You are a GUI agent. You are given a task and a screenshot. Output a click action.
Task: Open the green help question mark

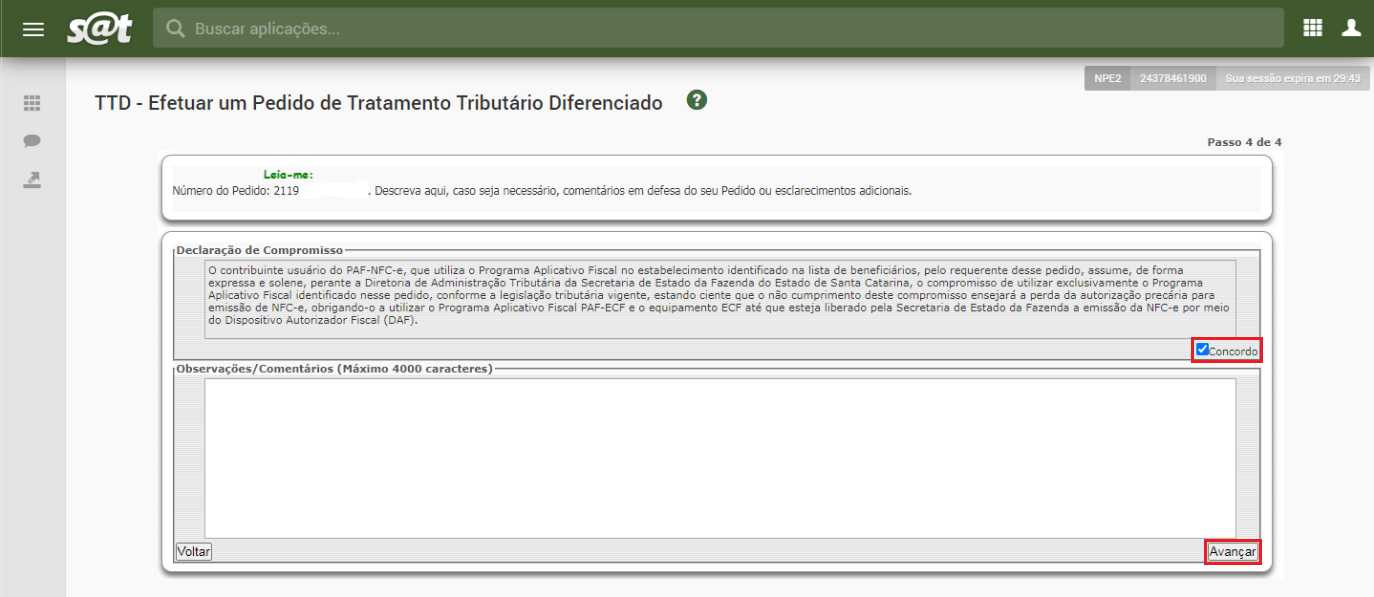coord(697,100)
